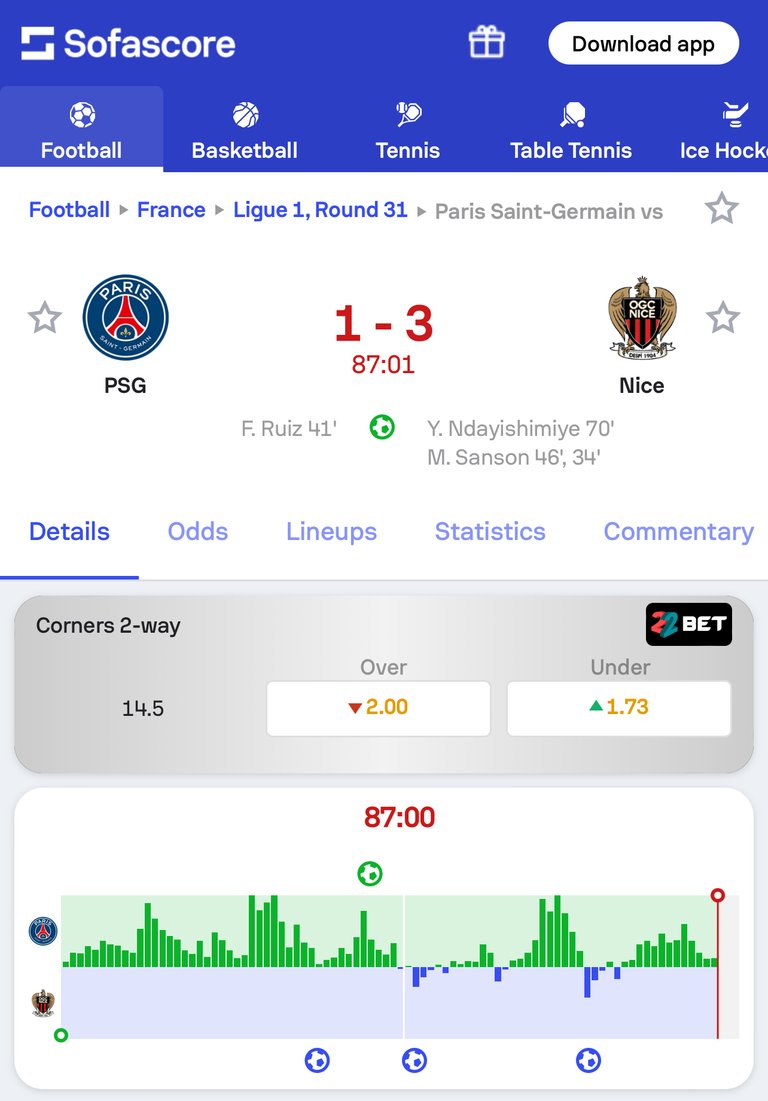This screenshot has height=1101, width=768.
Task: Open the 22BET bookmaker logo
Action: tap(689, 624)
